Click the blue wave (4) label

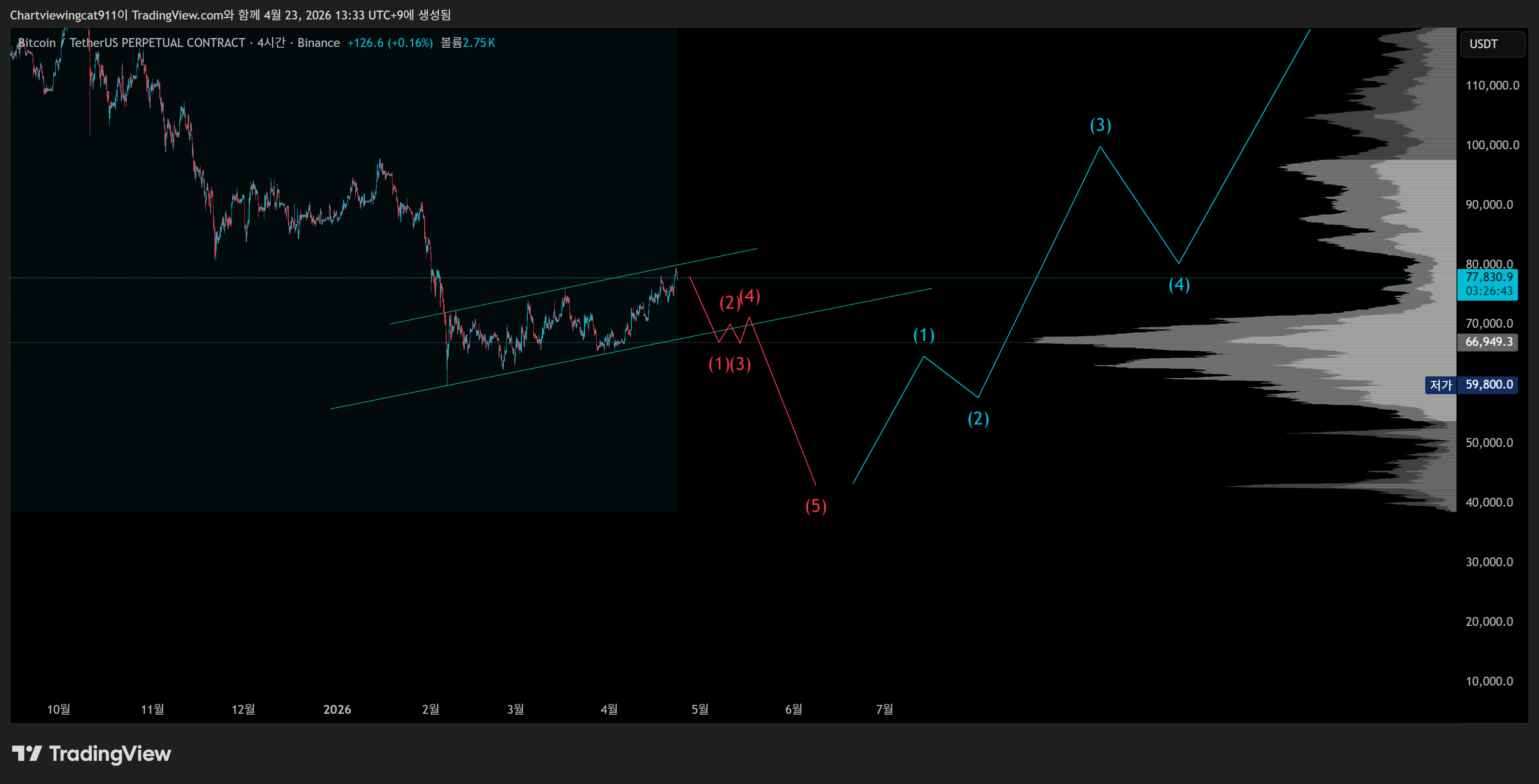tap(1179, 285)
